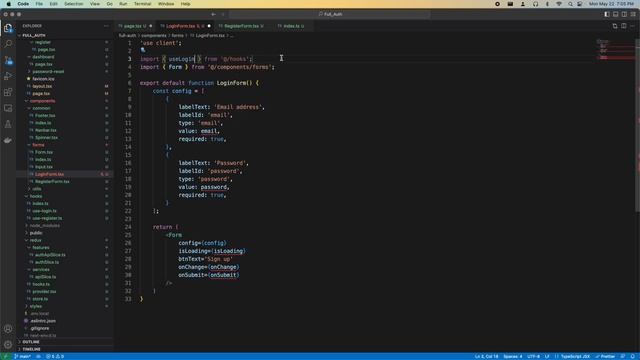Expand the node_modules folder
The width and height of the screenshot is (640, 360).
pyautogui.click(x=65, y=225)
